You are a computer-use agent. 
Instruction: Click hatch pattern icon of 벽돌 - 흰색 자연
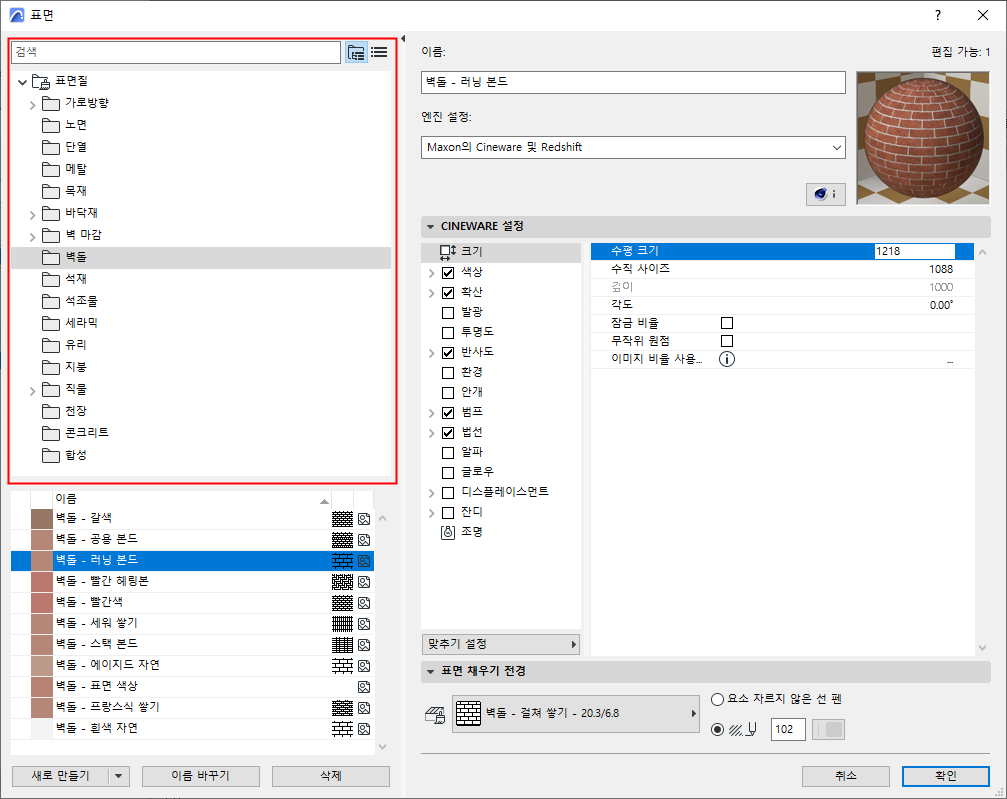(x=342, y=729)
